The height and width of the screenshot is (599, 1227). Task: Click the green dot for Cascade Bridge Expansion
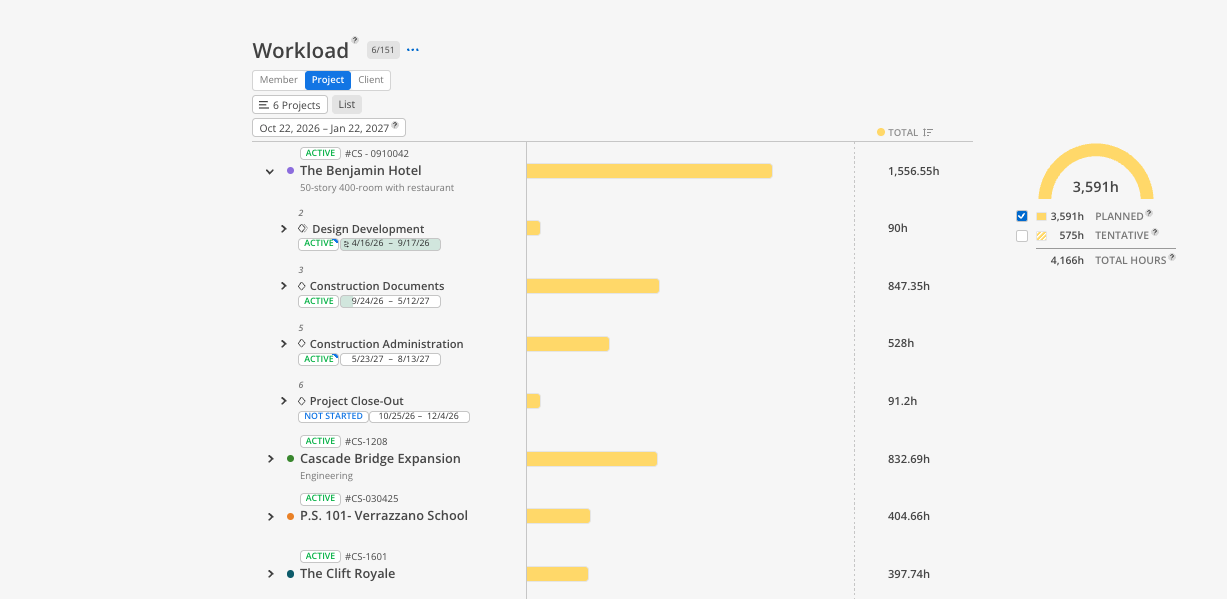tap(290, 459)
